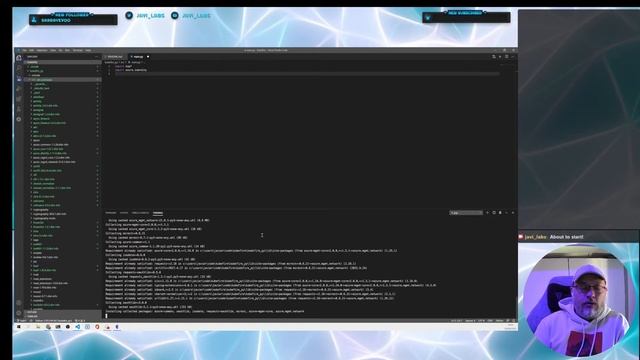Image resolution: width=640 pixels, height=360 pixels.
Task: Create a new terminal with plus icon
Action: click(487, 213)
